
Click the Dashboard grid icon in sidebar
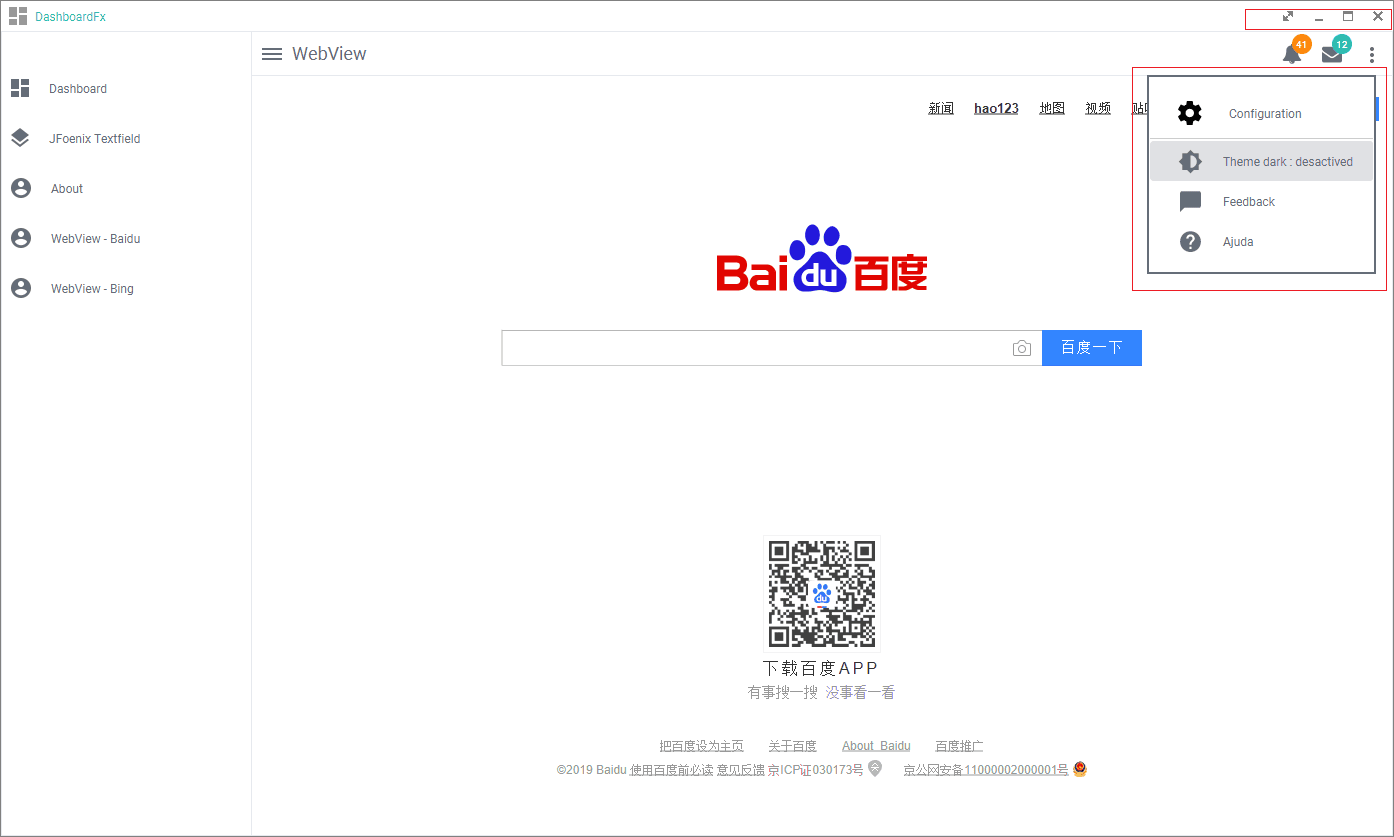[20, 88]
